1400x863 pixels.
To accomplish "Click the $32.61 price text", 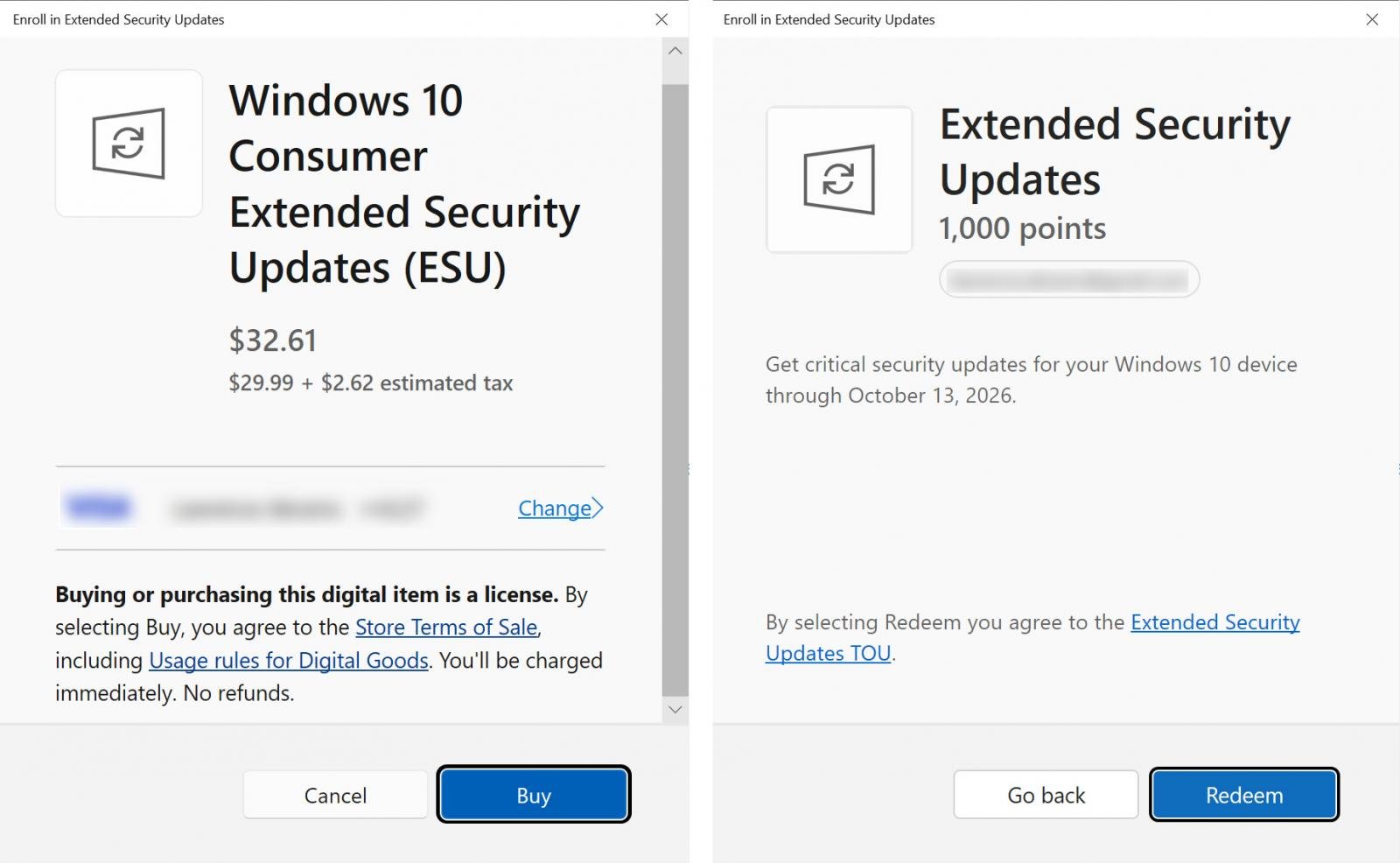I will [273, 340].
